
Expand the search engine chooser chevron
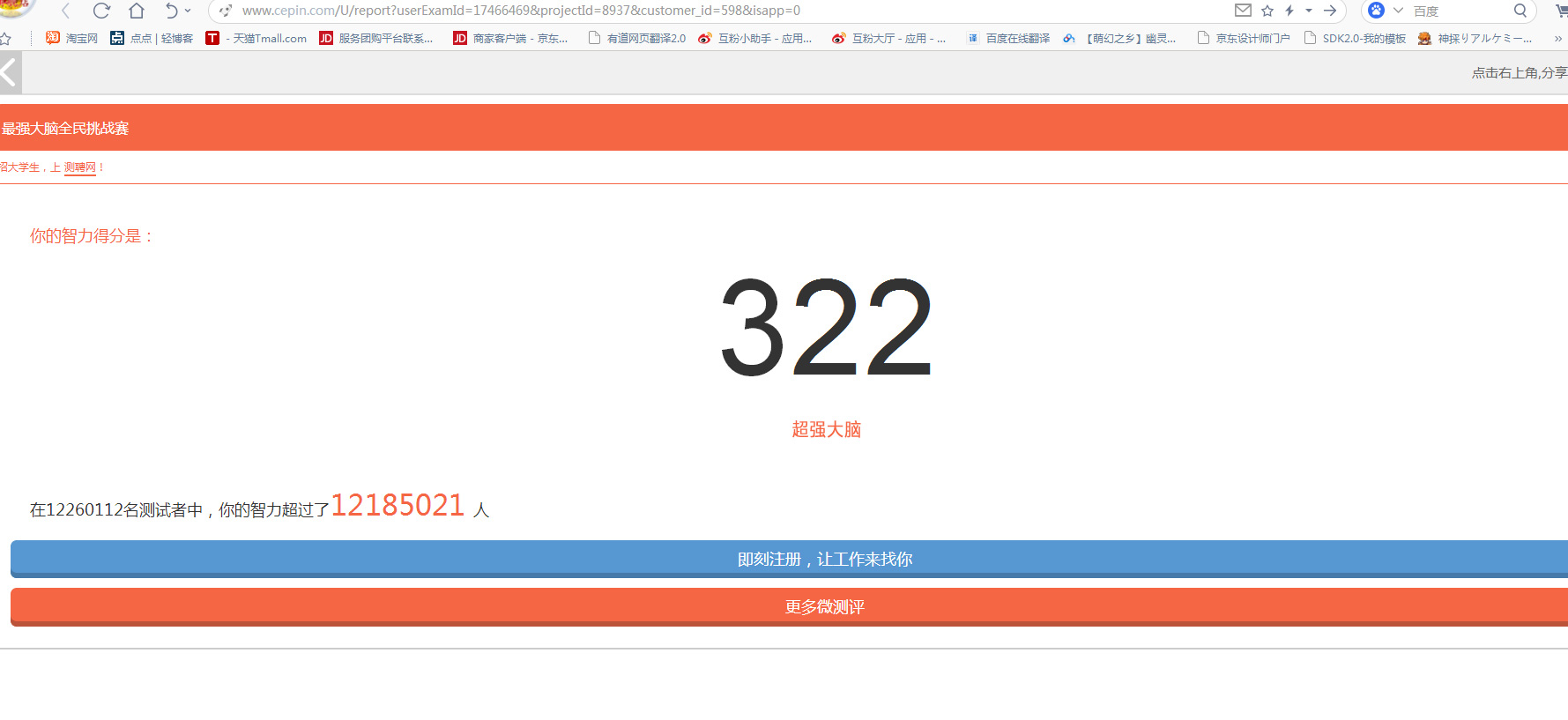pyautogui.click(x=1398, y=11)
